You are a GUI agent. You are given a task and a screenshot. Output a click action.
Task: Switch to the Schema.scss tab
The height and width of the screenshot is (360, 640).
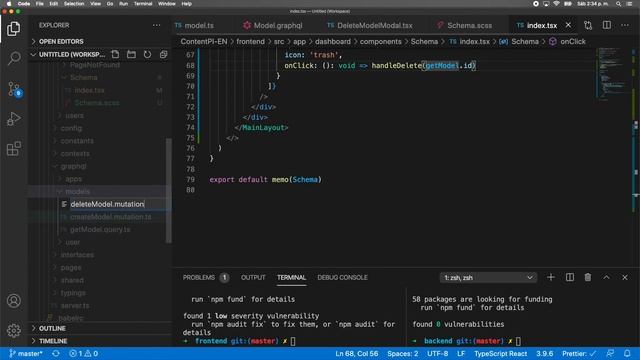coord(469,25)
